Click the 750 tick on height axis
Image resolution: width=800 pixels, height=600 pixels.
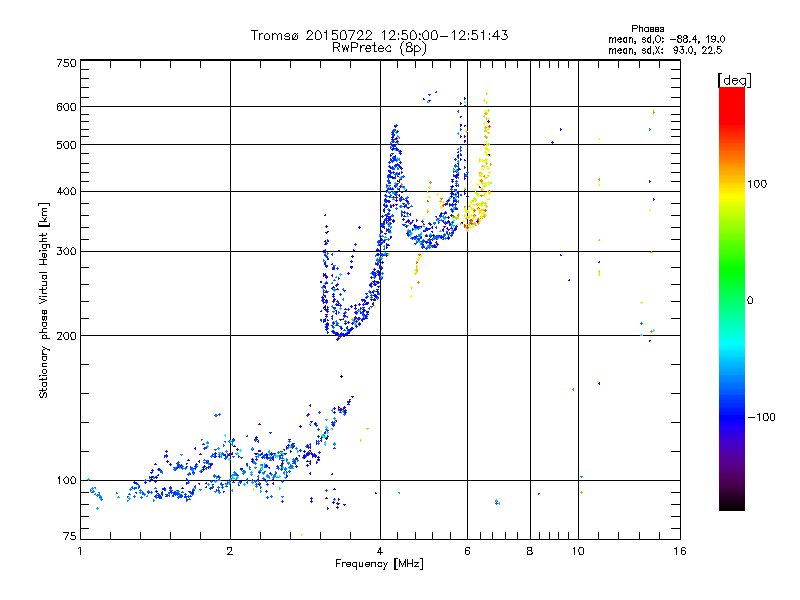(x=66, y=63)
